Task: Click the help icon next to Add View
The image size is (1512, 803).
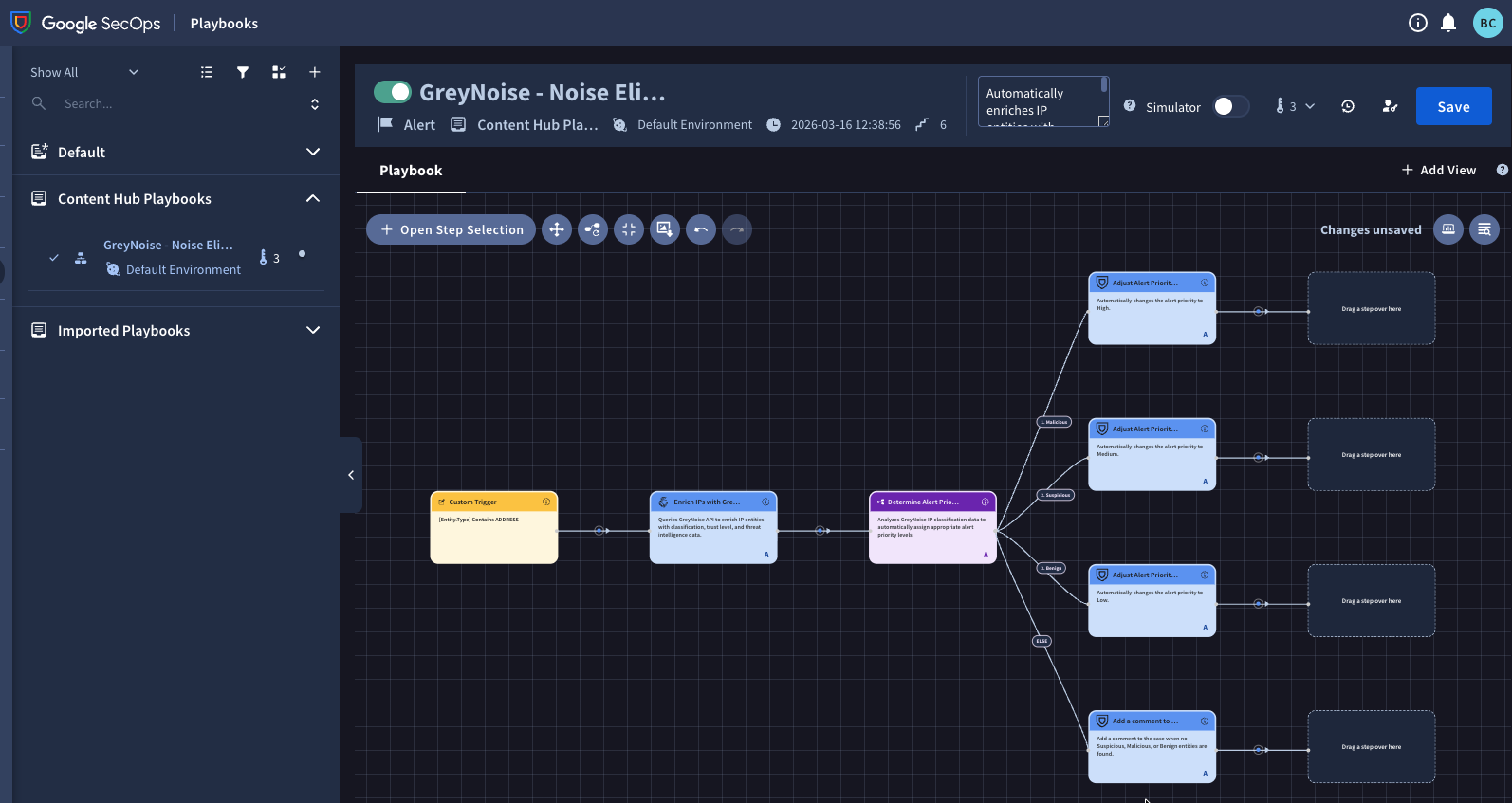Action: click(1503, 170)
